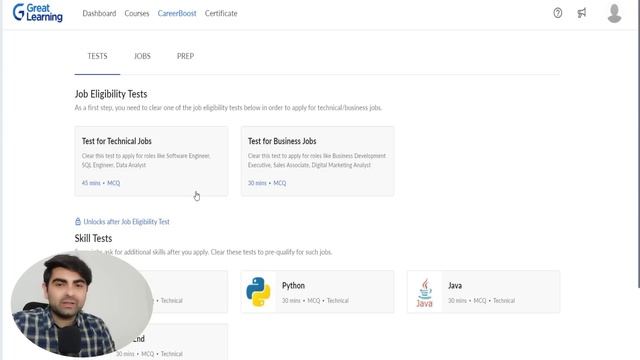Open the Test for Technical Jobs card
The height and width of the screenshot is (360, 640).
(151, 161)
